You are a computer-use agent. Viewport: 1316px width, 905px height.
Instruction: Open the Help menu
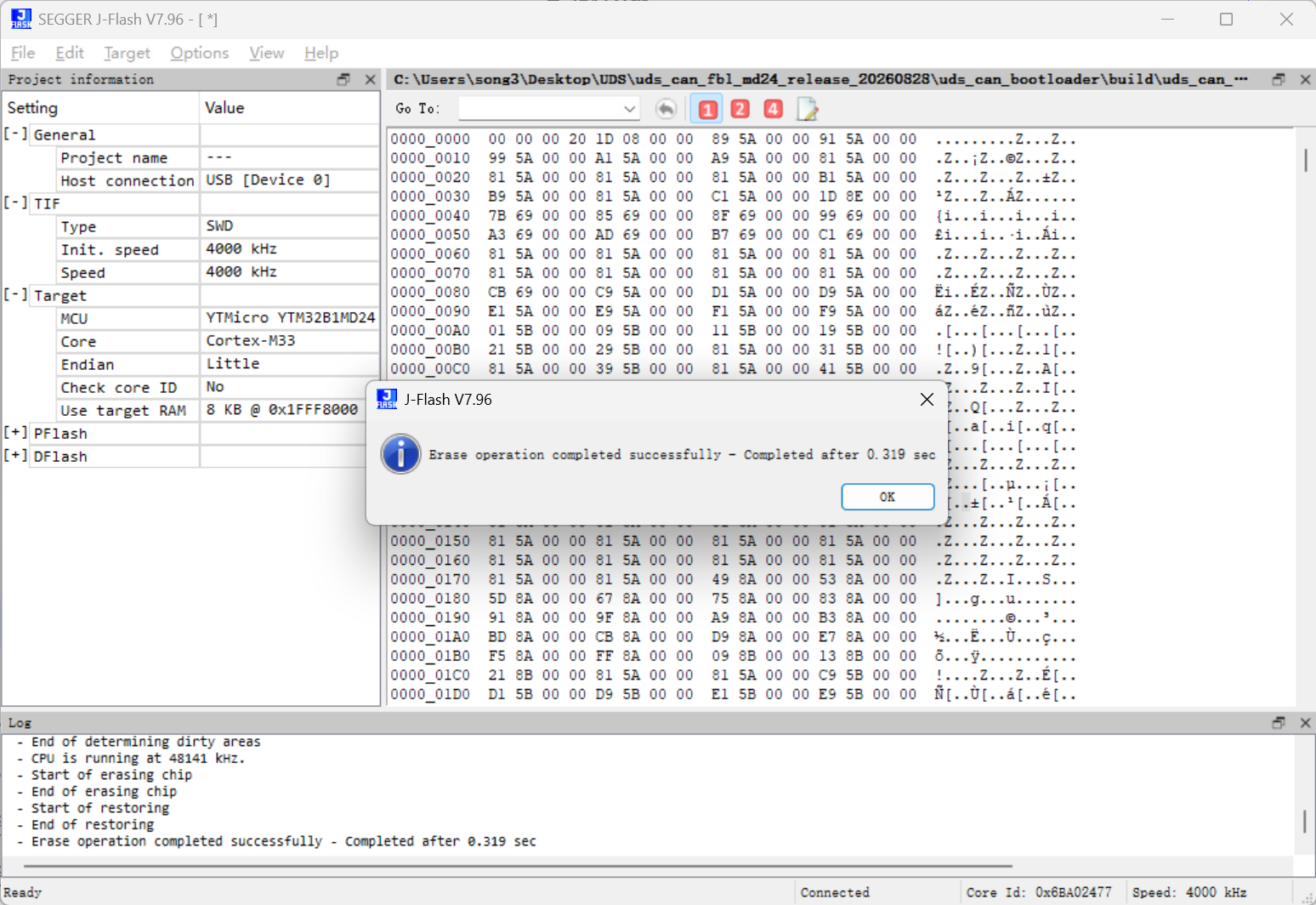[321, 53]
